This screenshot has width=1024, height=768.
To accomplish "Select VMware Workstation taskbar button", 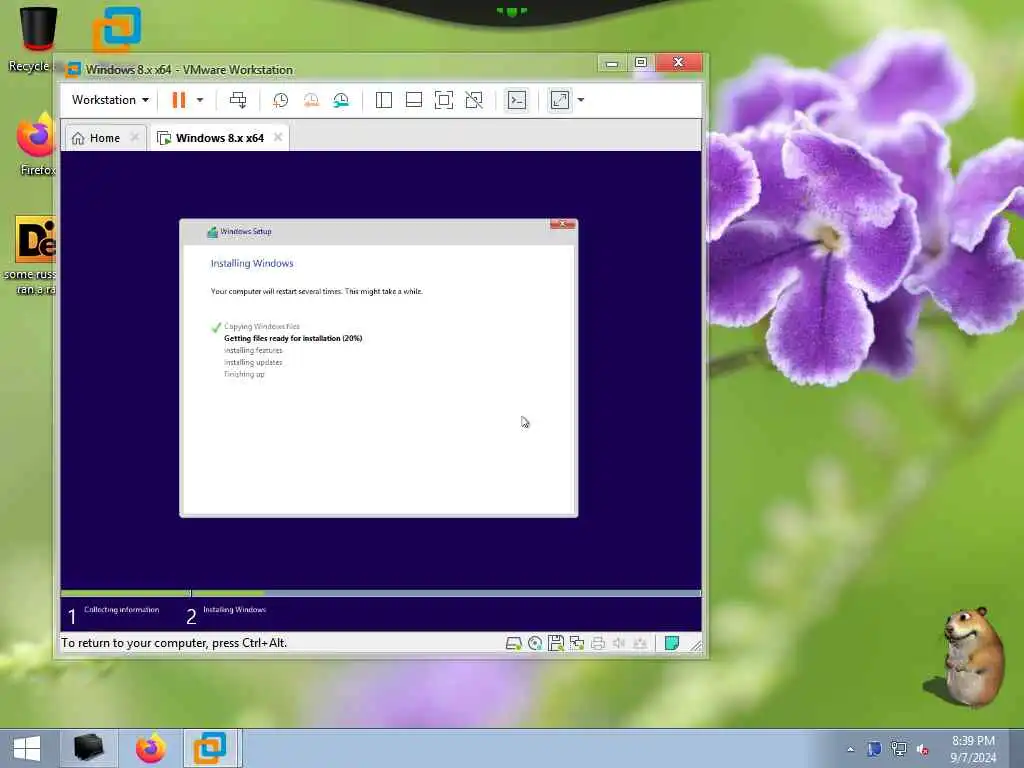I will [x=212, y=748].
